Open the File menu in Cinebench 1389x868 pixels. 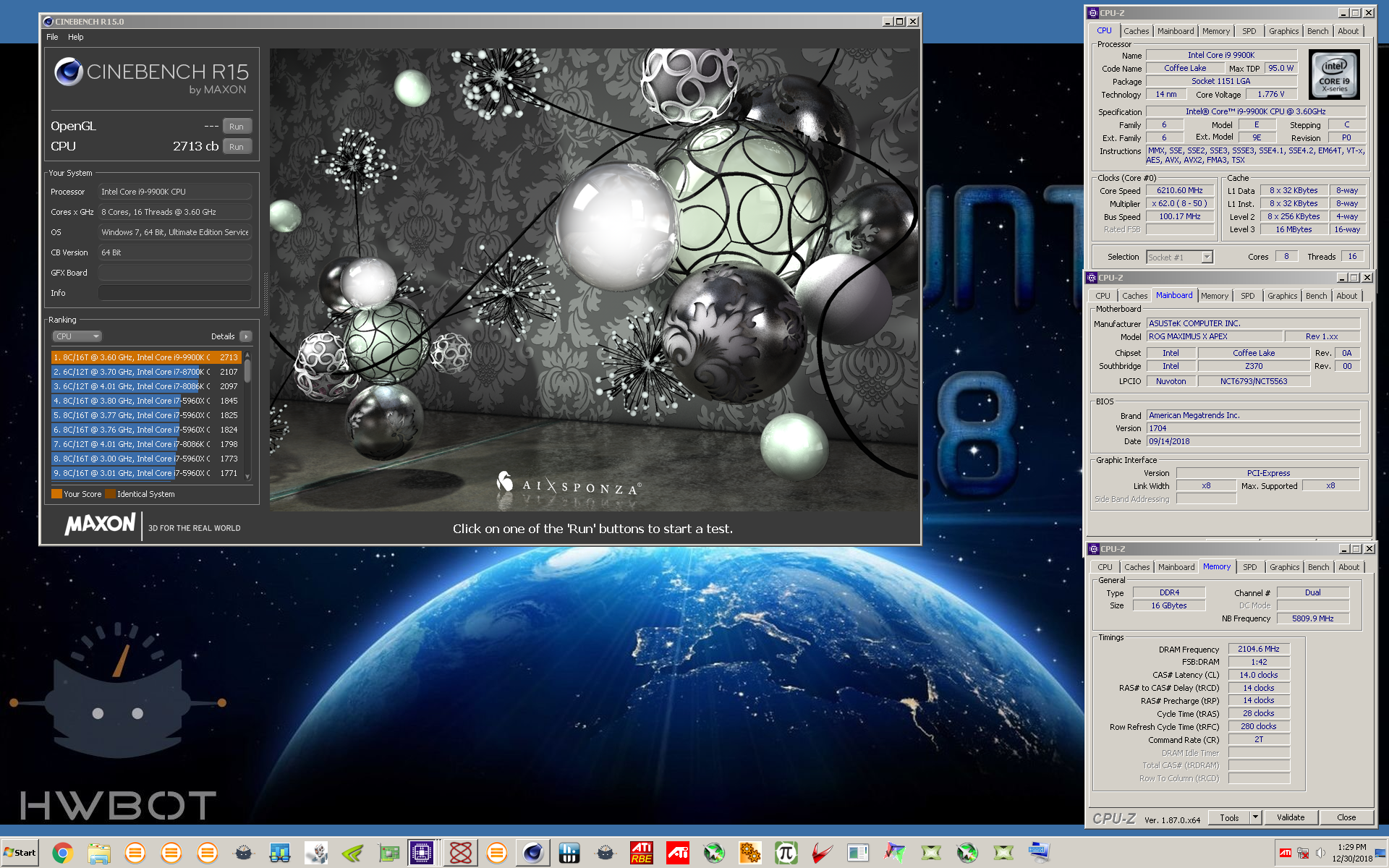click(x=52, y=37)
